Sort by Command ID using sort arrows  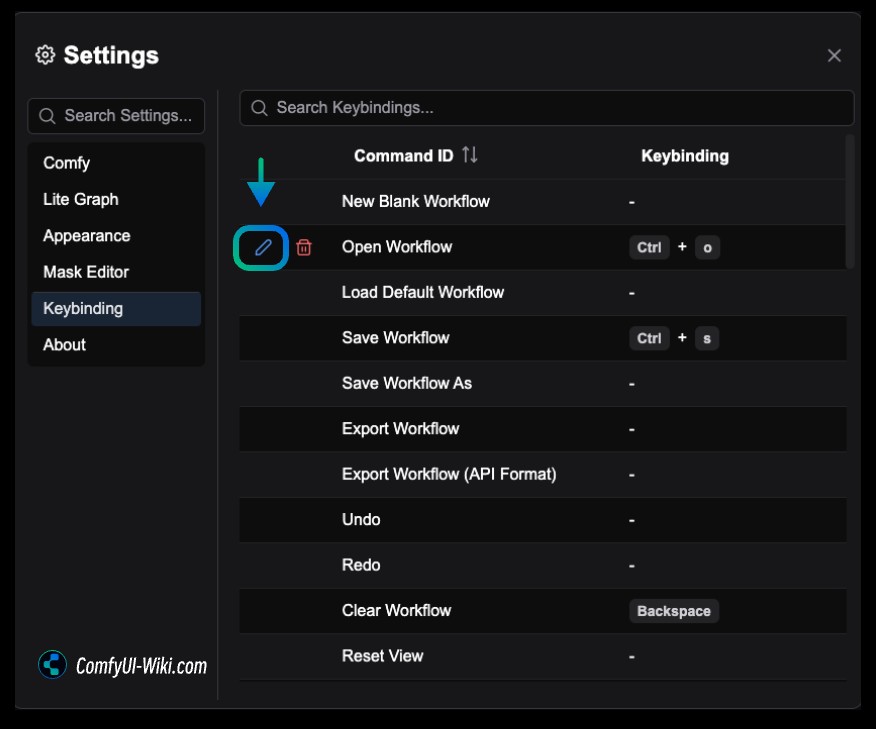click(469, 155)
